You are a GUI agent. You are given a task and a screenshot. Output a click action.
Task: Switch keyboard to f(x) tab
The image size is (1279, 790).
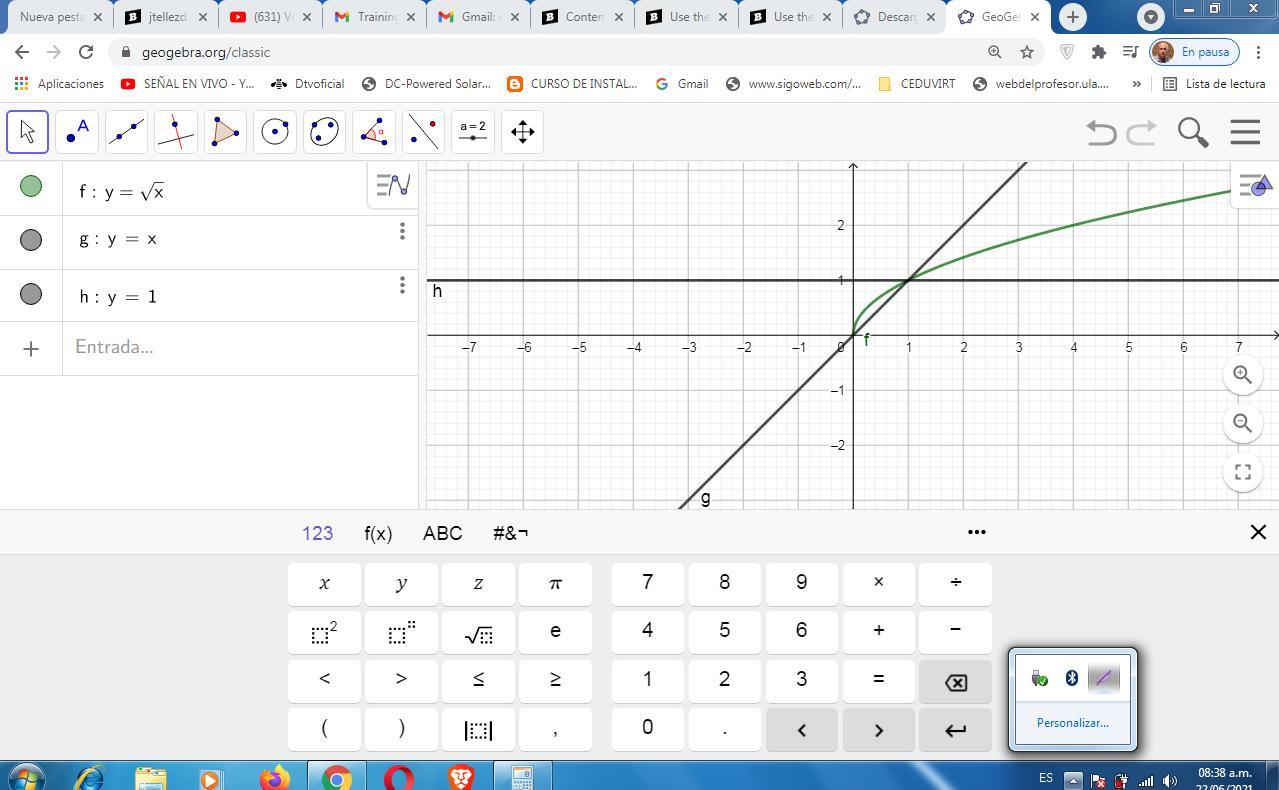click(378, 533)
